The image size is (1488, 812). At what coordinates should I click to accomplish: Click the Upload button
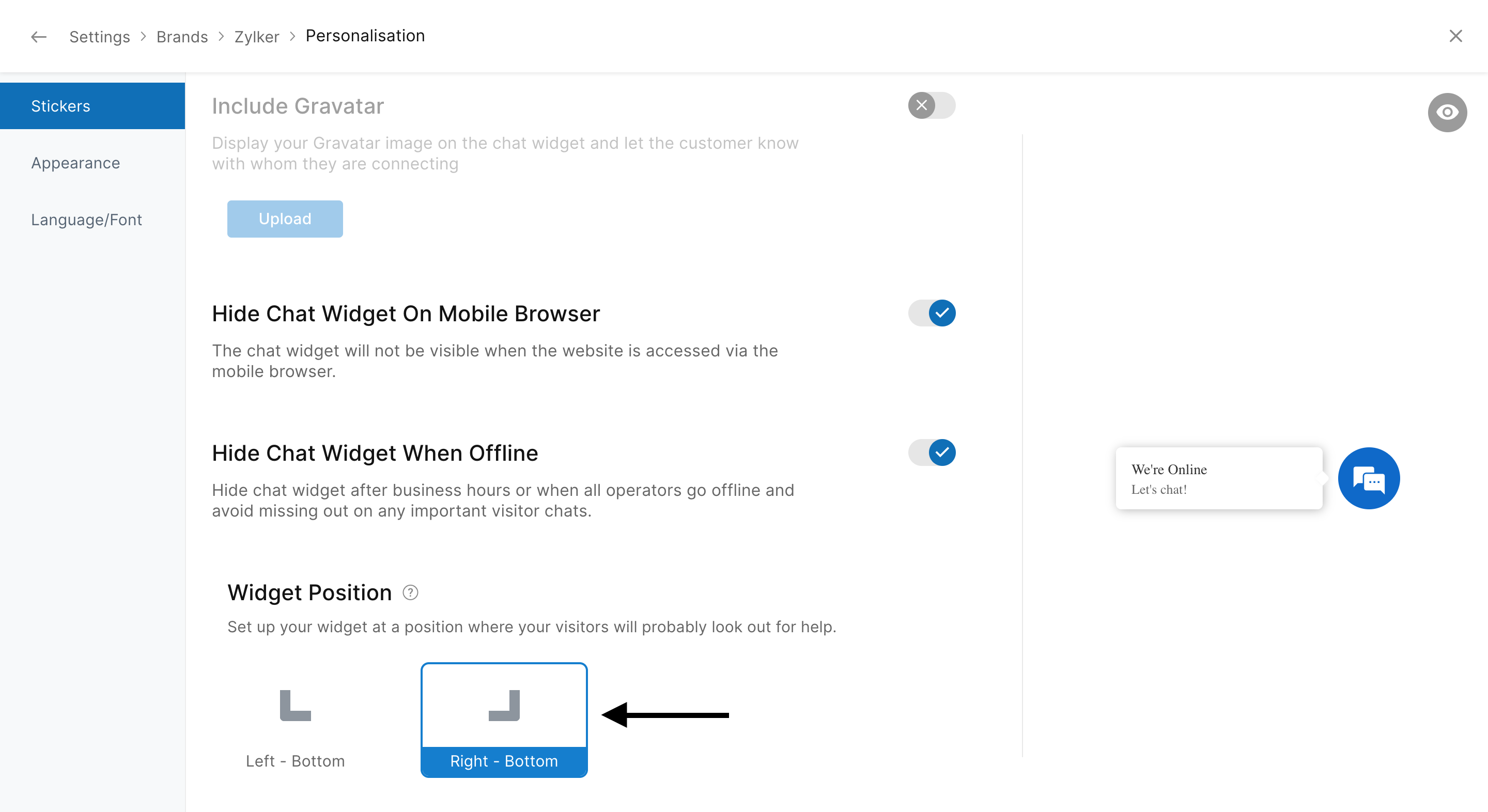coord(285,219)
